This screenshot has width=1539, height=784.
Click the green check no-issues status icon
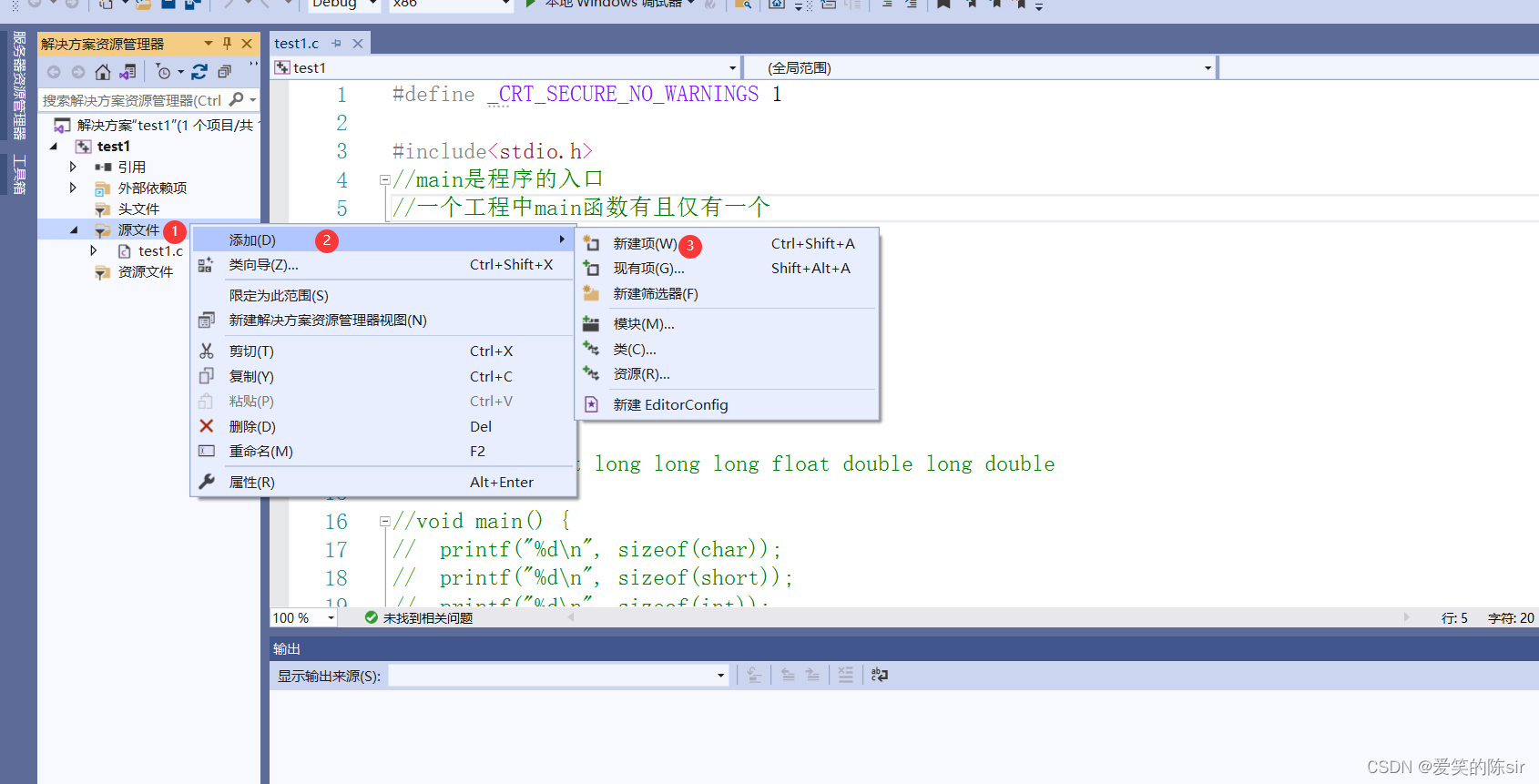pos(372,617)
